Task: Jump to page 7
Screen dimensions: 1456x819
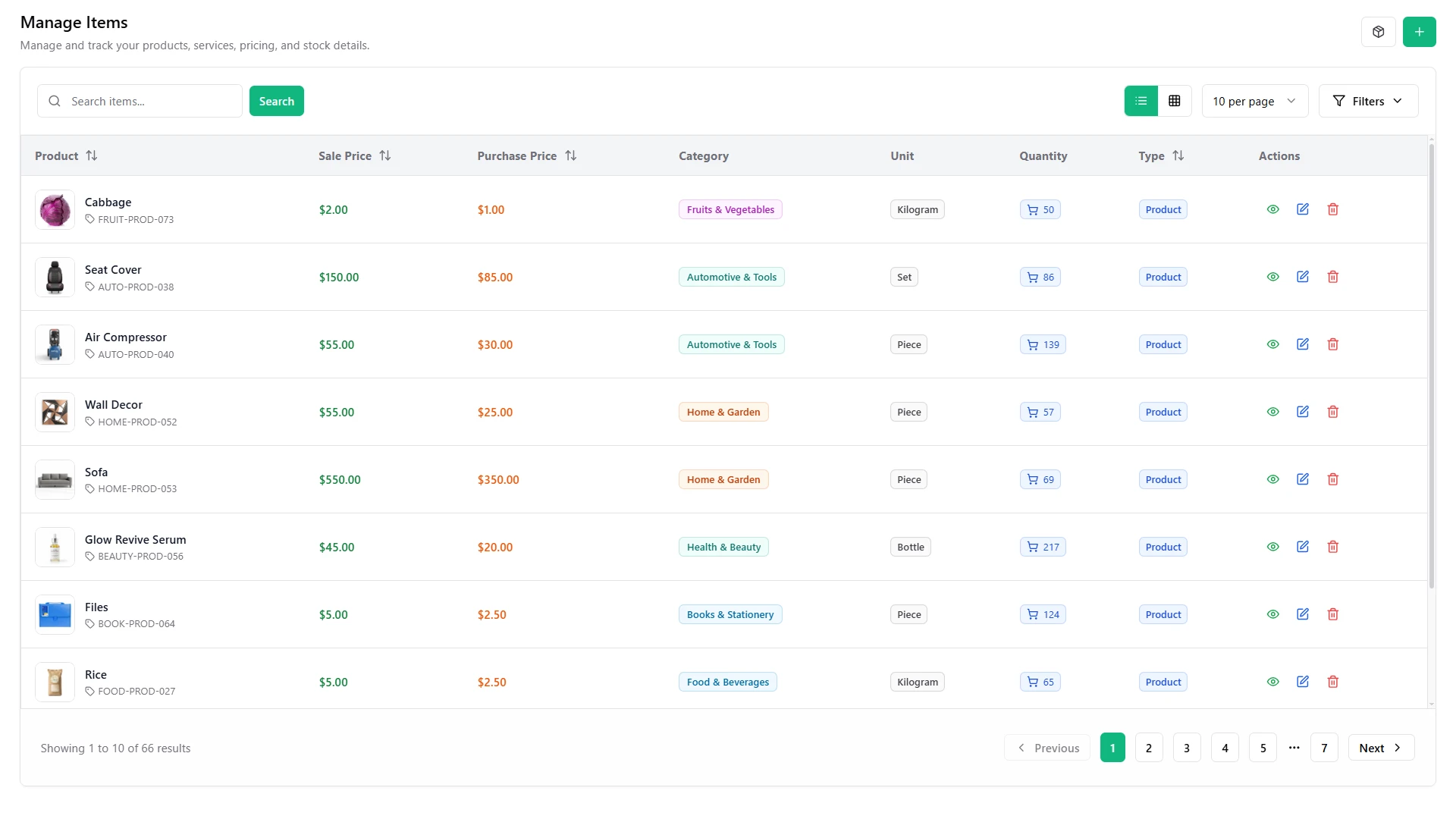Action: point(1324,748)
